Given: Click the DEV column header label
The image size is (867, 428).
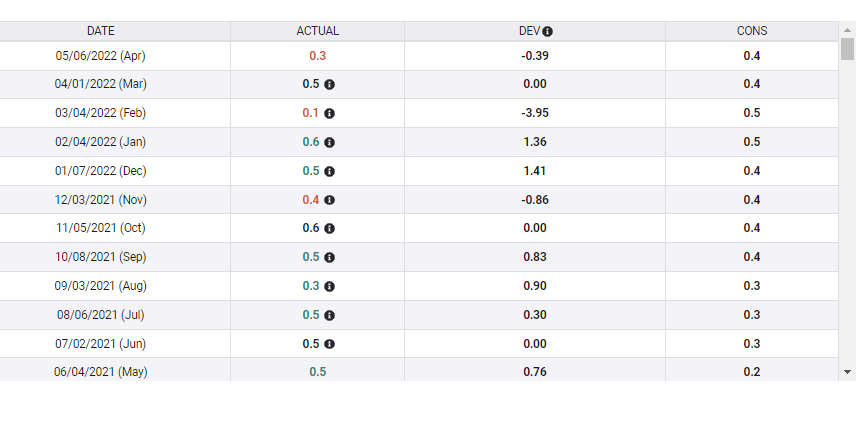Looking at the screenshot, I should [529, 31].
